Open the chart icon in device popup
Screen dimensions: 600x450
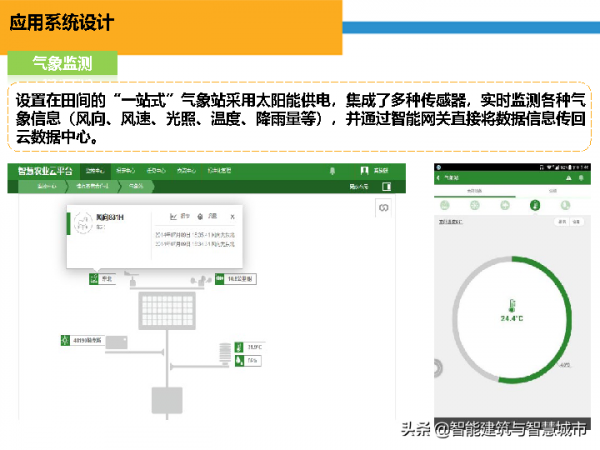click(x=173, y=217)
